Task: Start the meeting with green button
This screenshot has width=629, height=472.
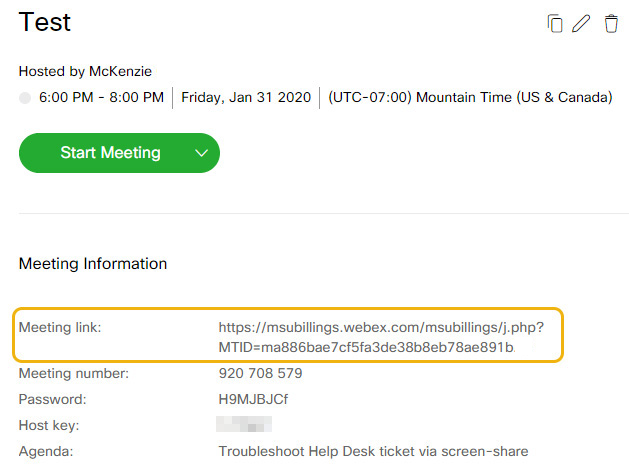Action: [110, 153]
